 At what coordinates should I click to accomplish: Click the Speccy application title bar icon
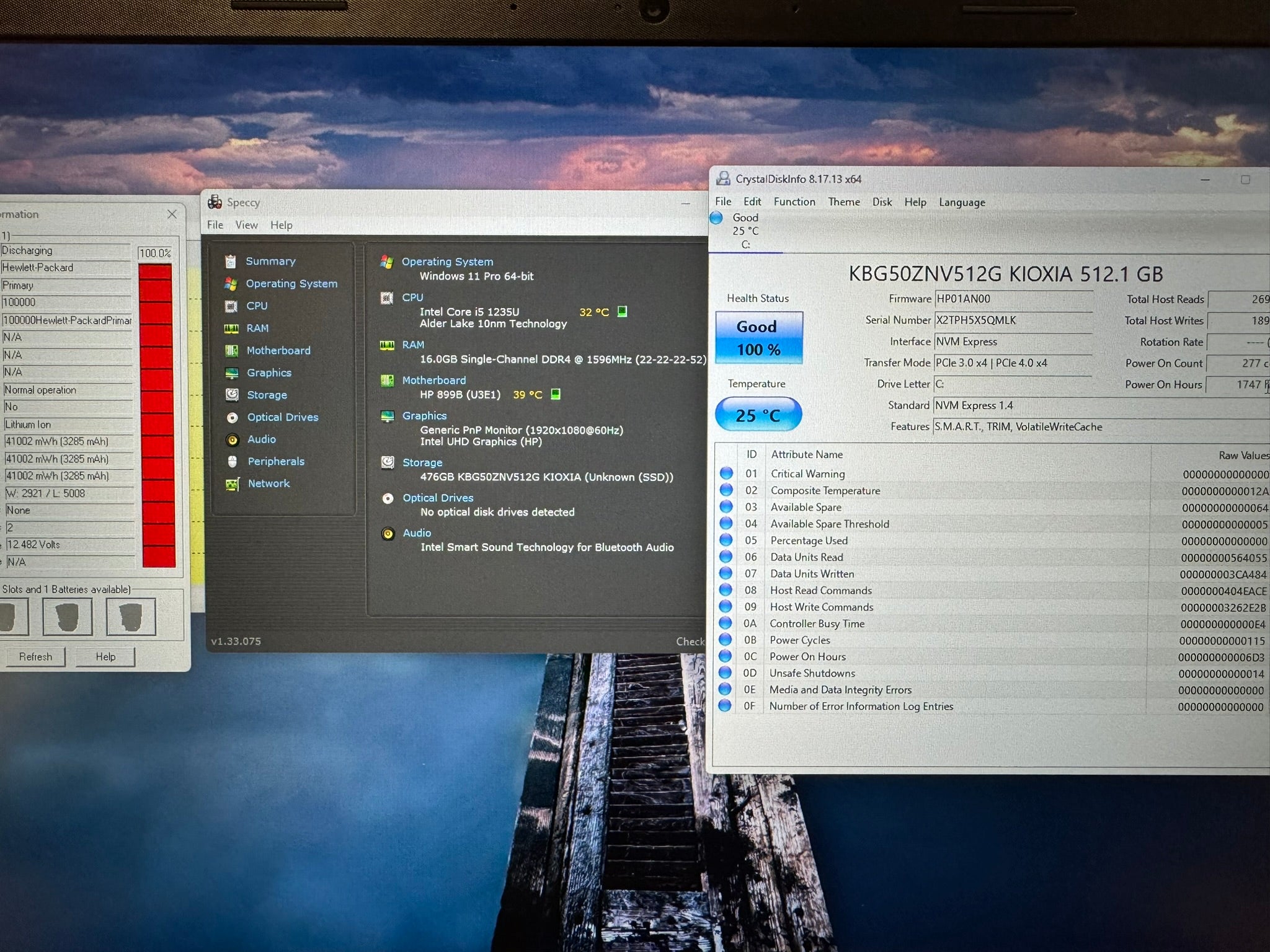tap(215, 202)
